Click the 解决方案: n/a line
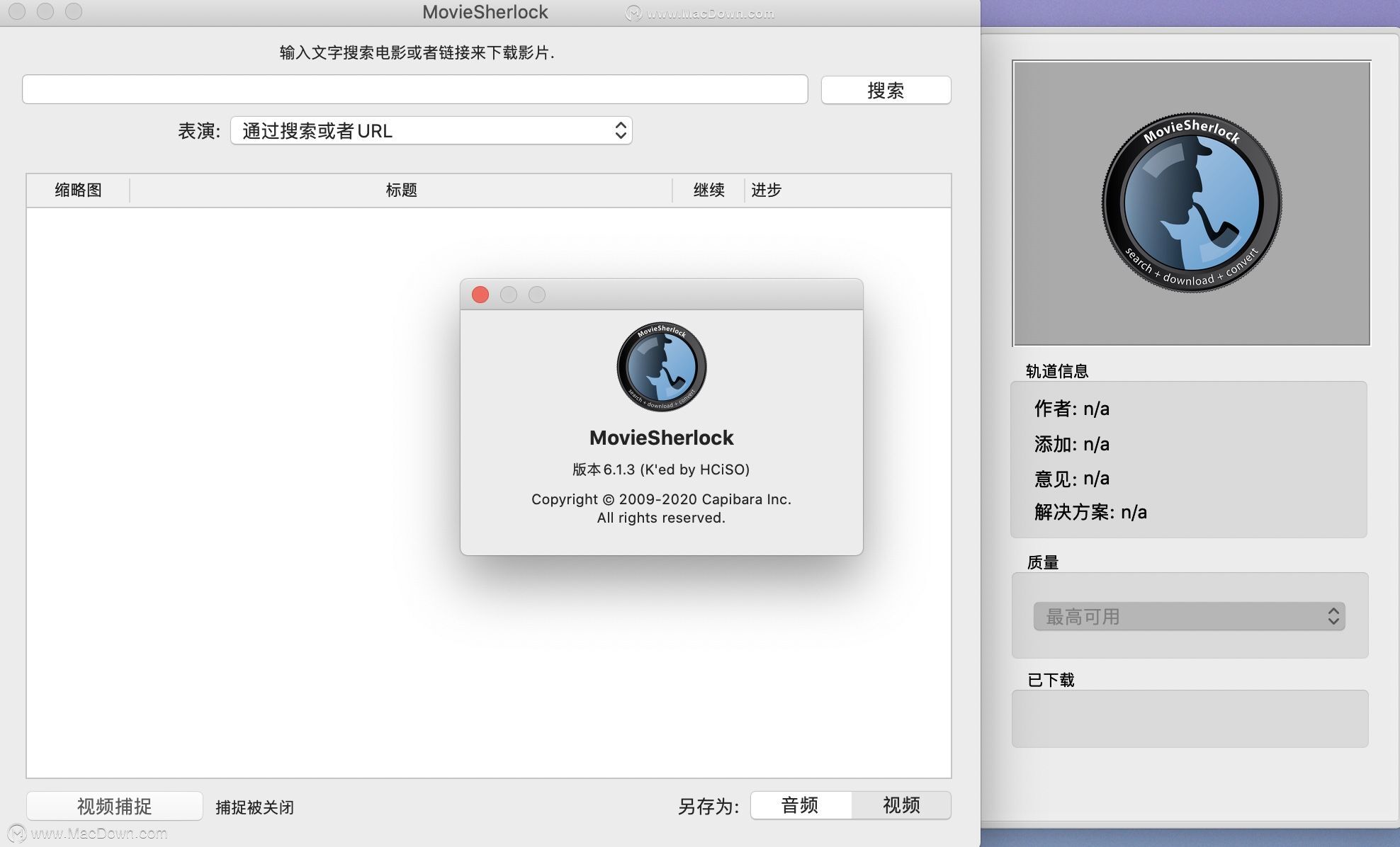The width and height of the screenshot is (1400, 847). tap(1090, 512)
